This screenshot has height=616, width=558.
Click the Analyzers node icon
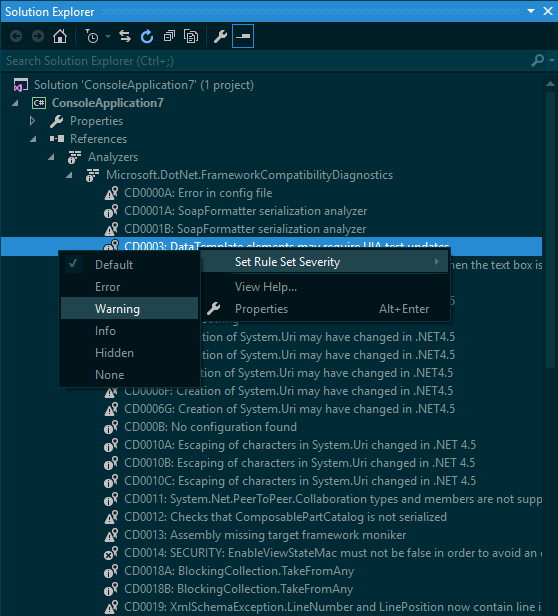coord(74,157)
